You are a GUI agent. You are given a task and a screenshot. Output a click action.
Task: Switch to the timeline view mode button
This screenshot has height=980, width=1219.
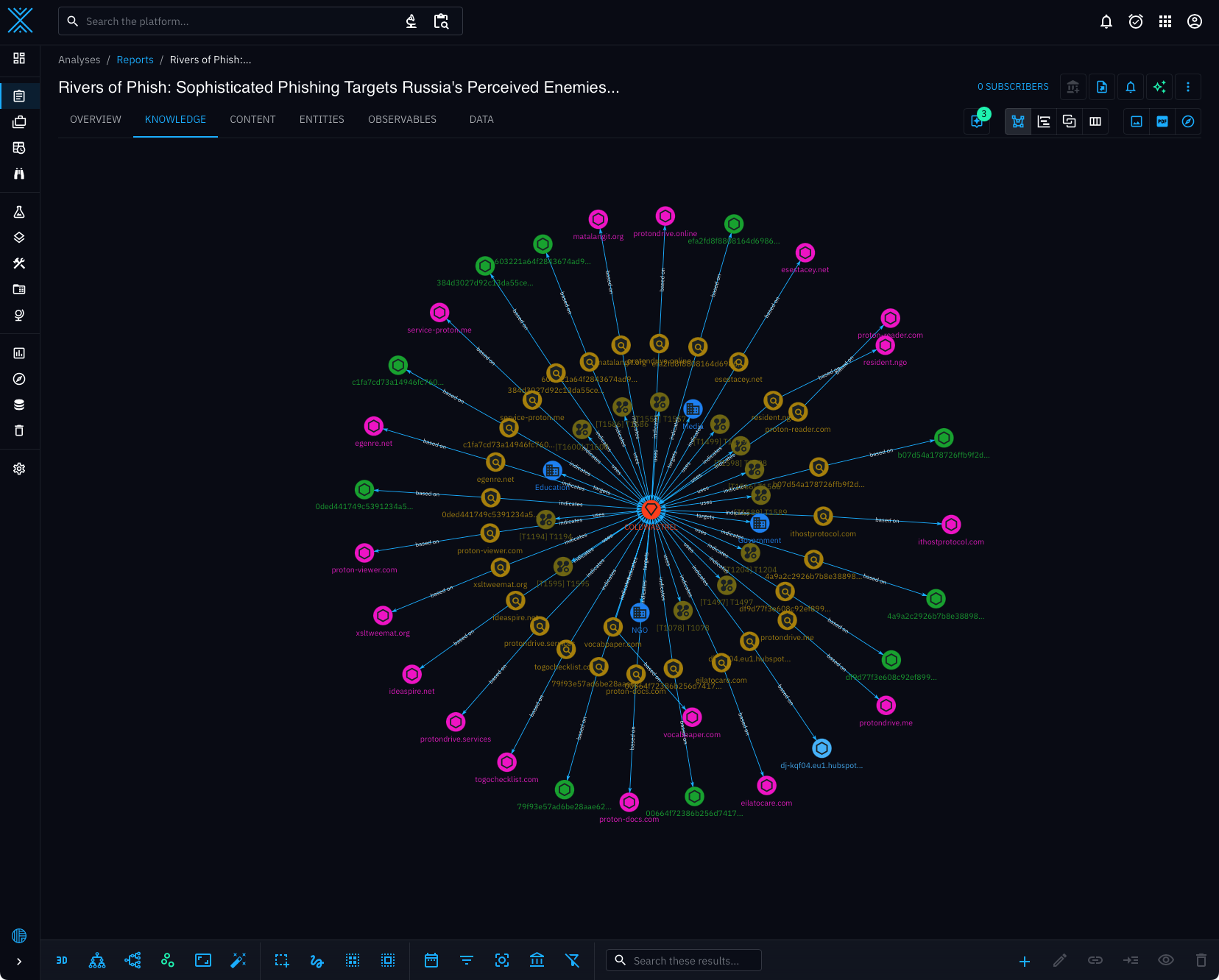coord(1044,121)
